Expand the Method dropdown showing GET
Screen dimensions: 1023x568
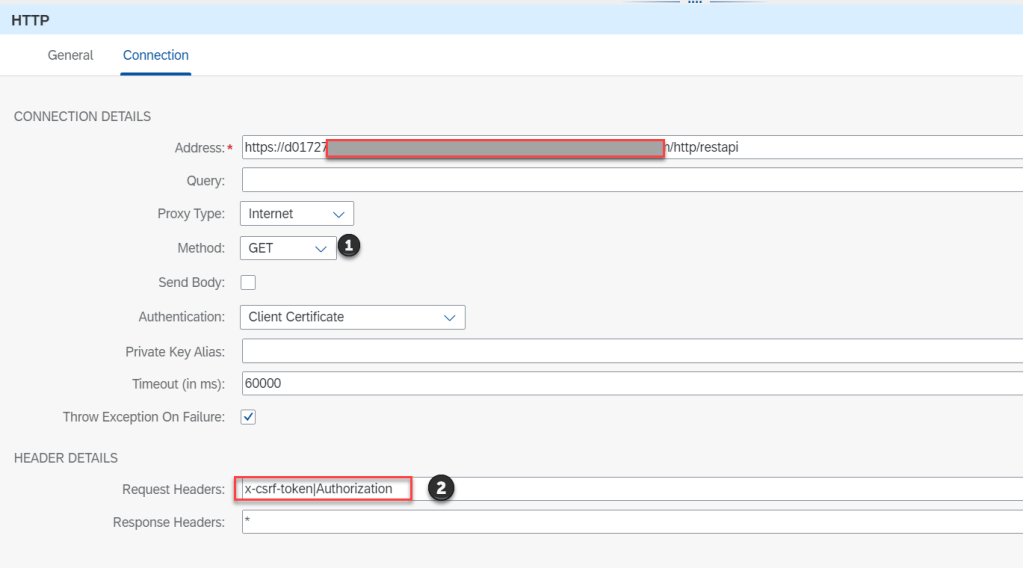pos(287,248)
